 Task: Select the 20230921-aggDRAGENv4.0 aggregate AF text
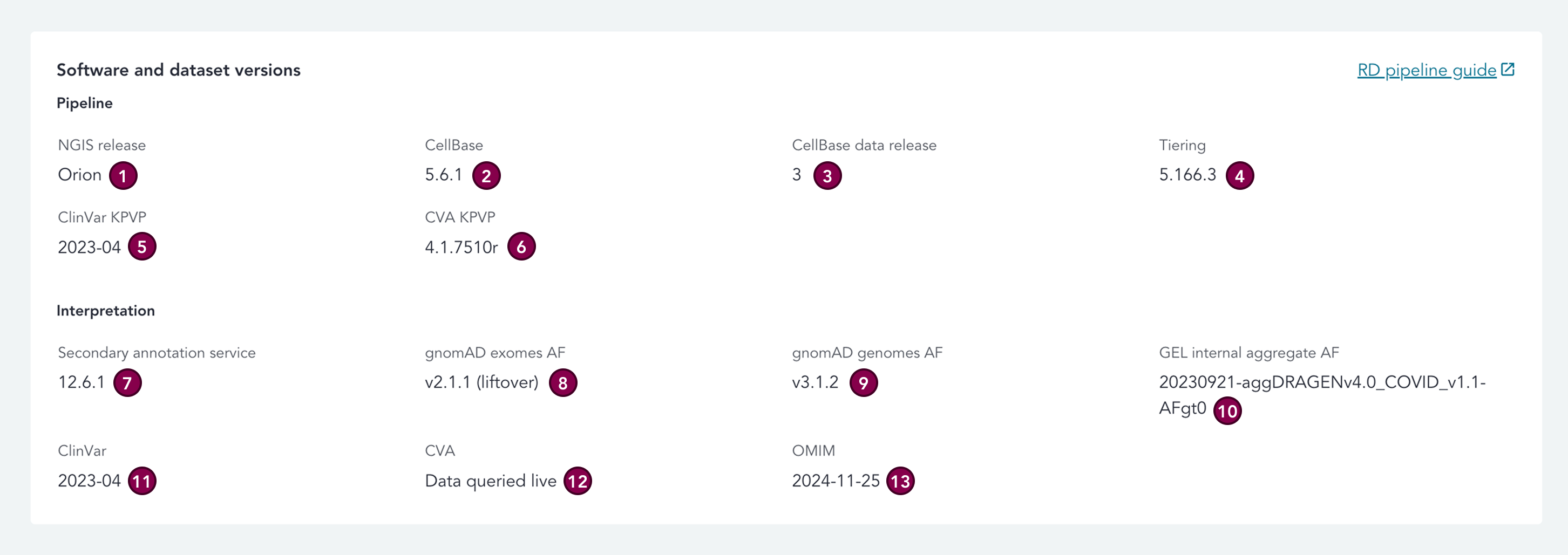(x=1322, y=394)
